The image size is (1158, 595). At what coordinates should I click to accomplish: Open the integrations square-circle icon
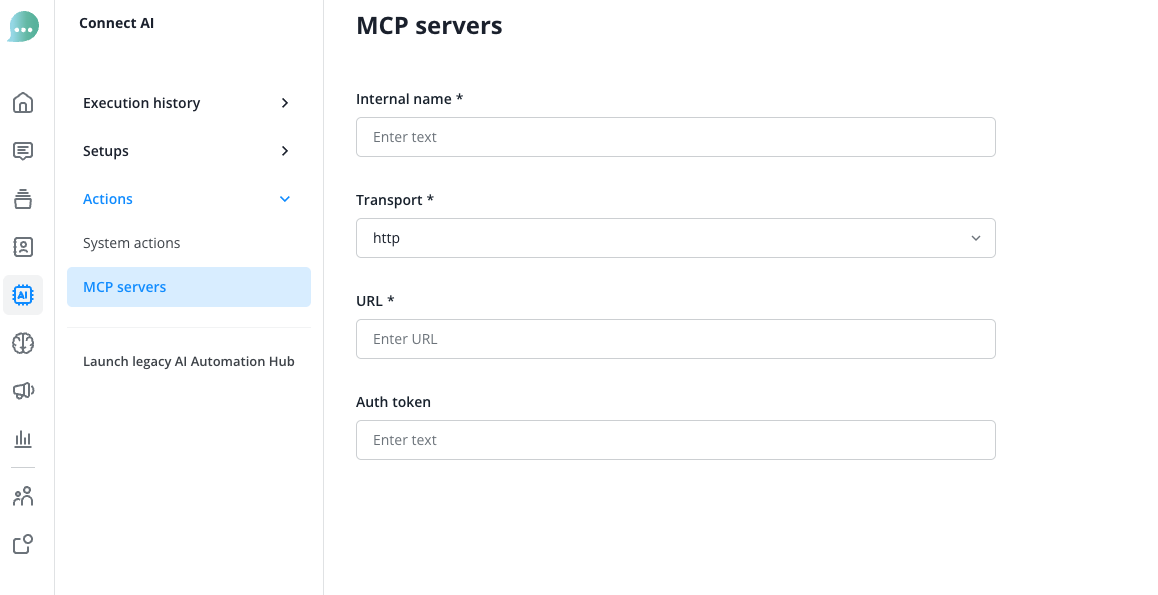[23, 544]
